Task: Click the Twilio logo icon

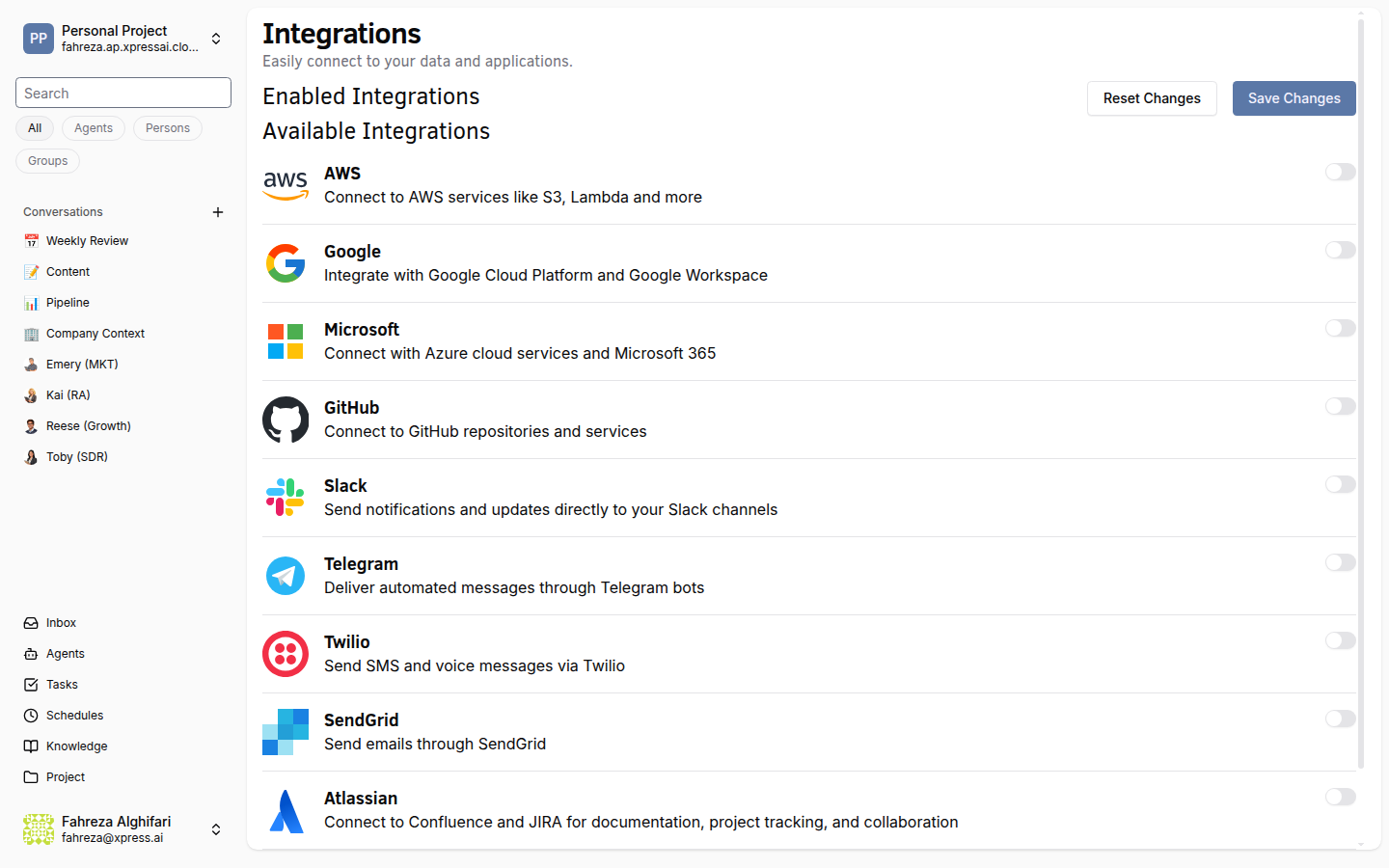Action: 286,654
